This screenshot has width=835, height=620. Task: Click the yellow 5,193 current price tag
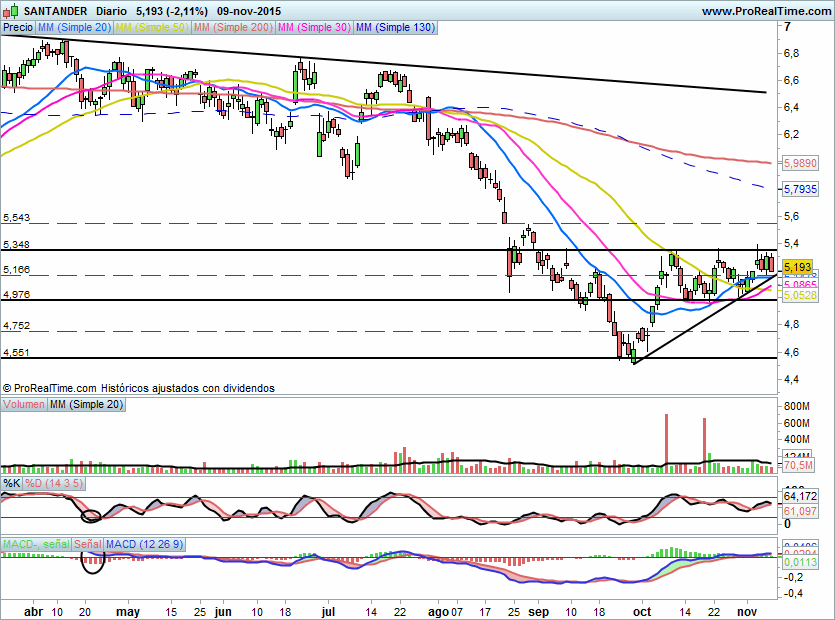[797, 266]
